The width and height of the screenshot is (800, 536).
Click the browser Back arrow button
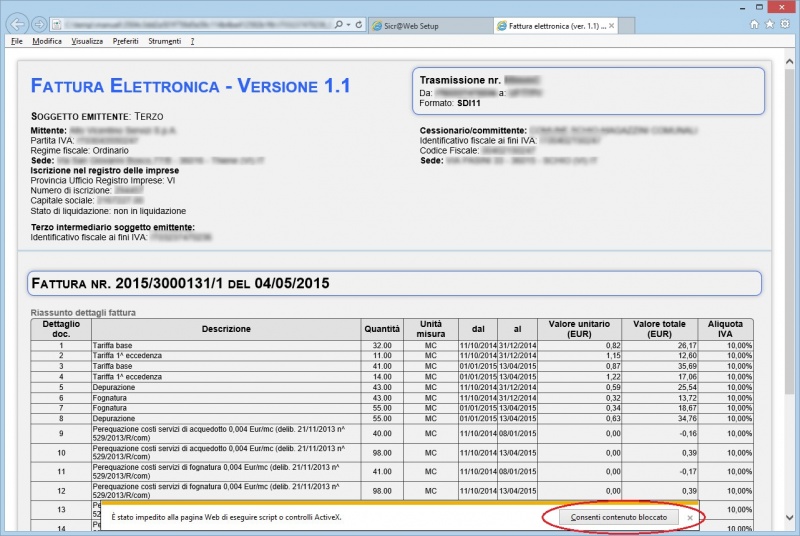[x=18, y=23]
